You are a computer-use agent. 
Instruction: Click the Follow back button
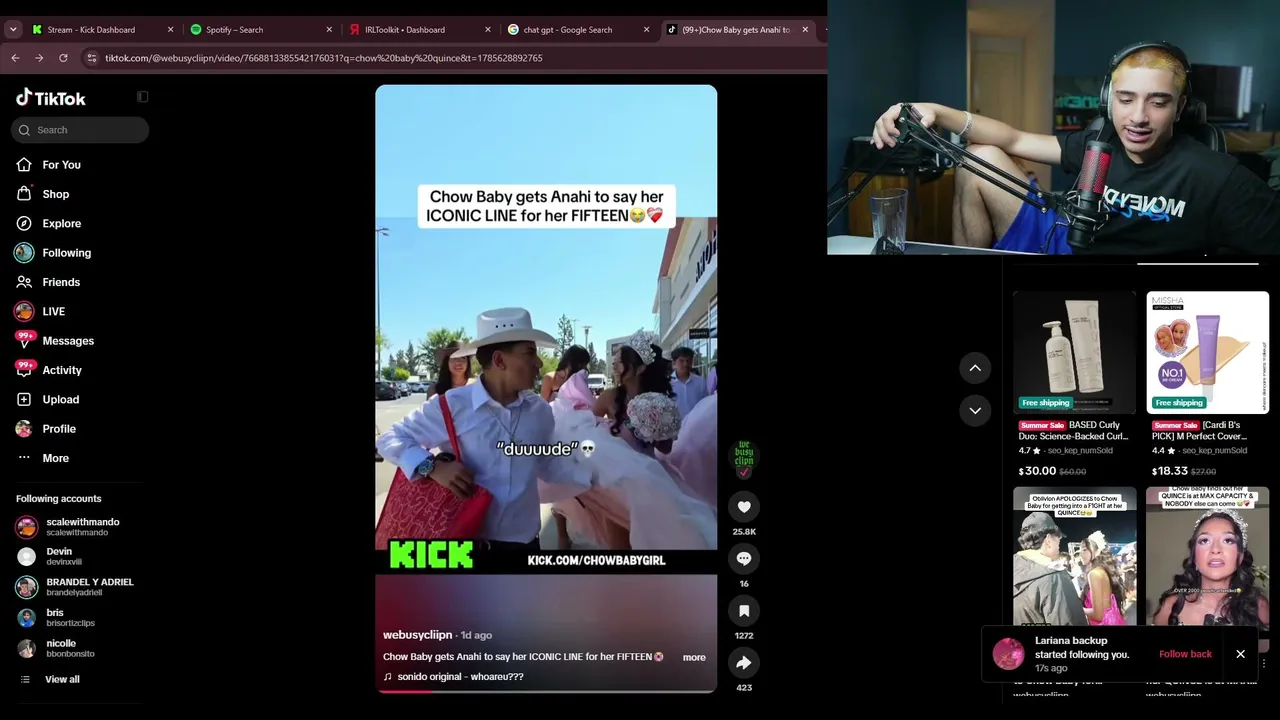coord(1185,654)
